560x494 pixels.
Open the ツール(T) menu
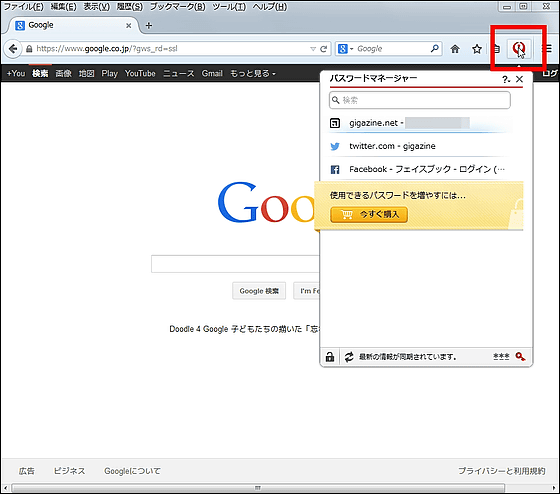coord(229,6)
